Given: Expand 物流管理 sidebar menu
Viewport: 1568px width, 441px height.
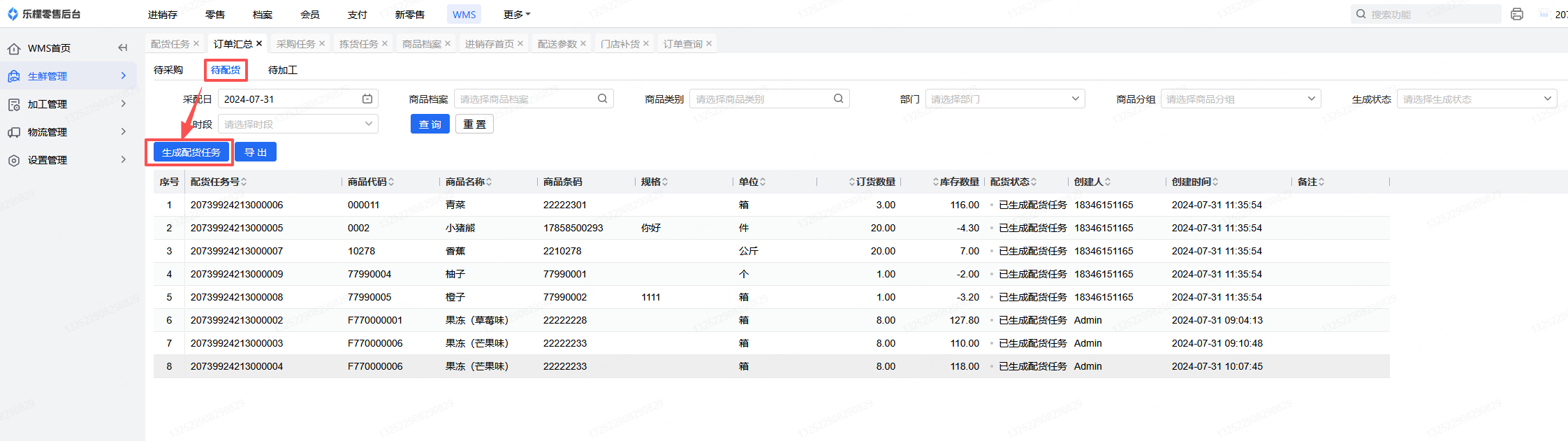Looking at the screenshot, I should 68,131.
